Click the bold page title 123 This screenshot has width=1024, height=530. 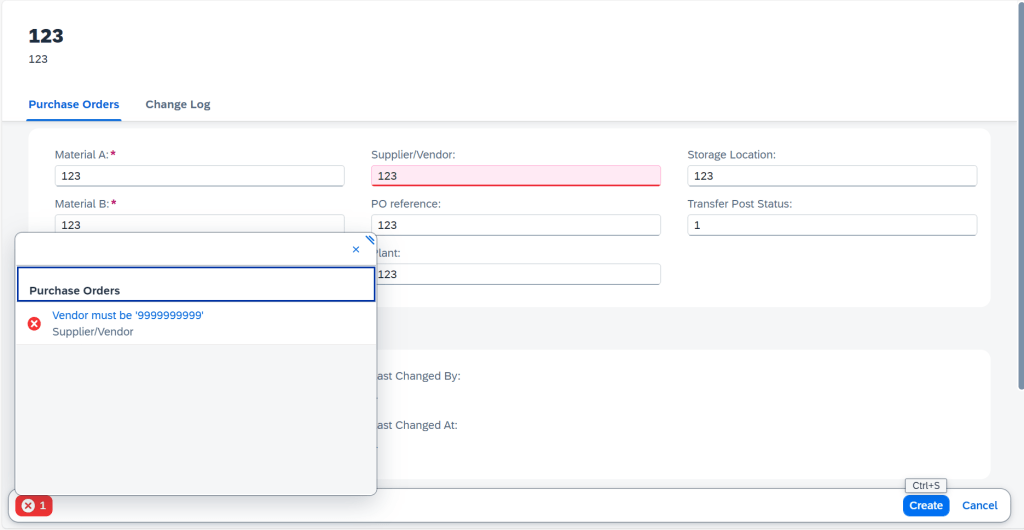46,36
